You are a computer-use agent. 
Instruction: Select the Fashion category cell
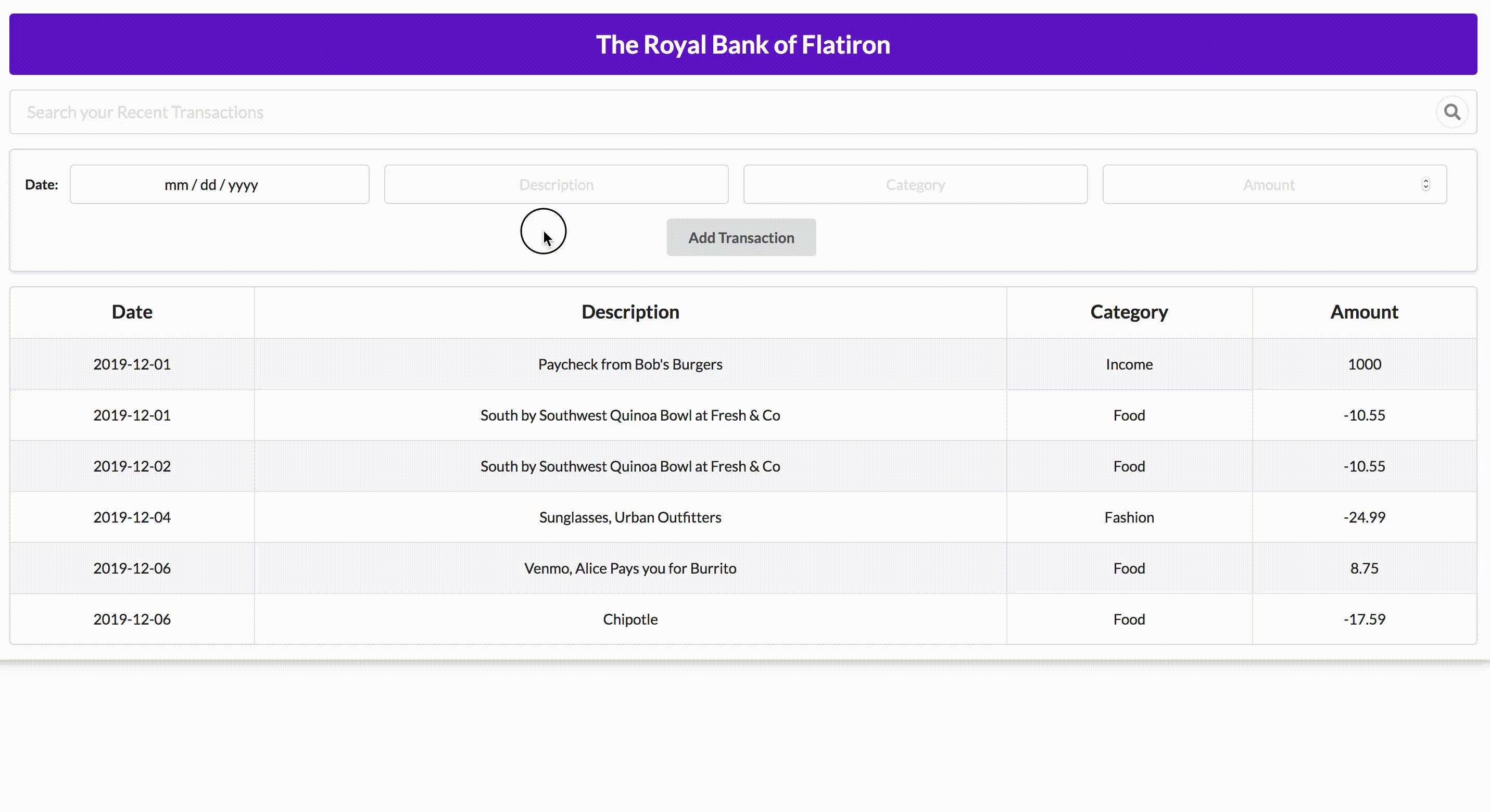[x=1129, y=517]
